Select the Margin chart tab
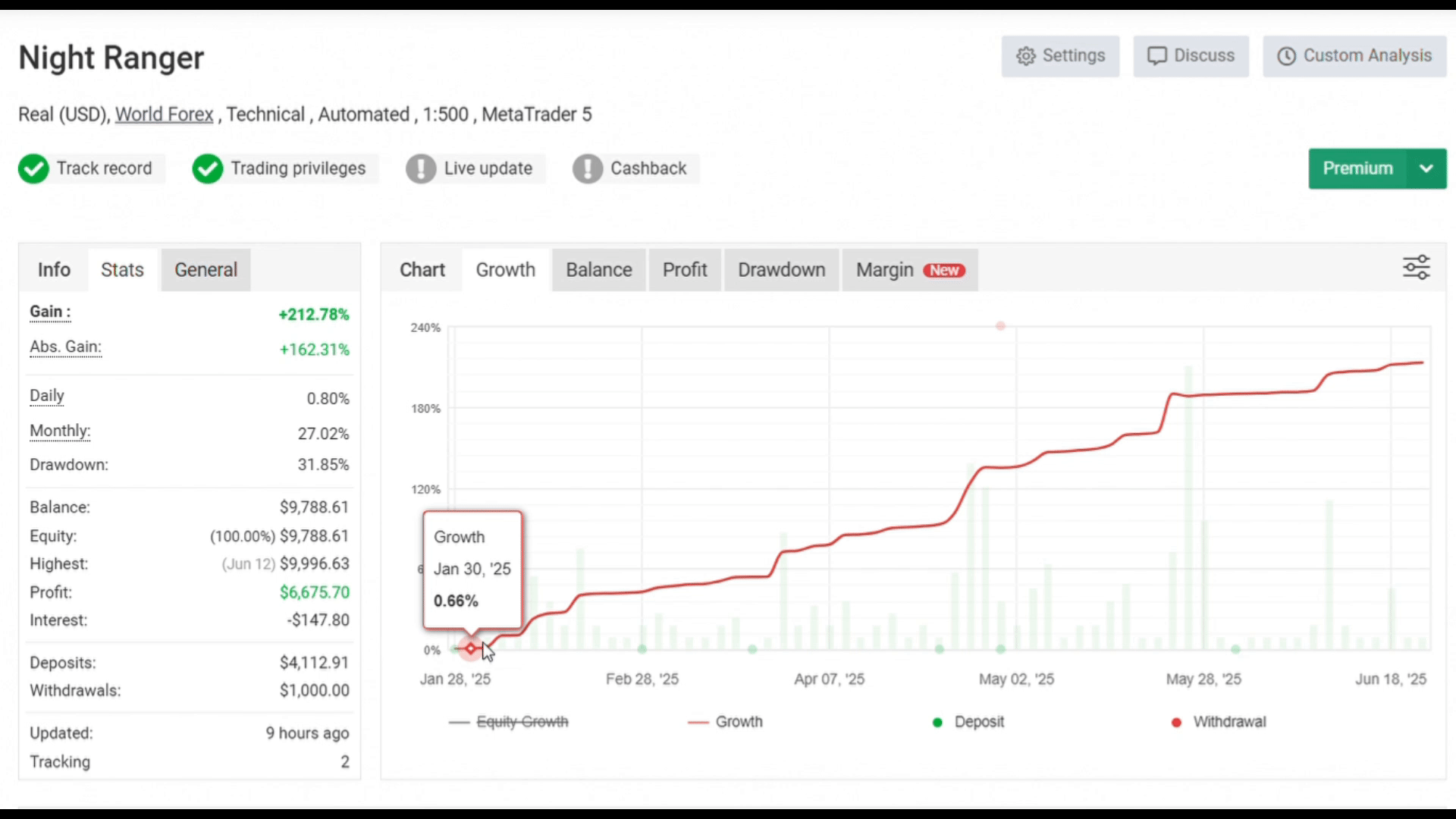 click(910, 270)
